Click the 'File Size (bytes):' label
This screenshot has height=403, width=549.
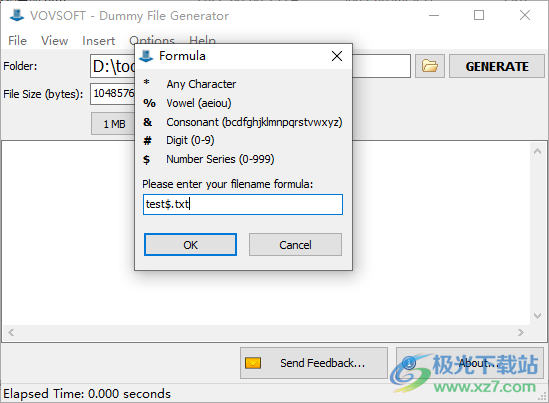click(x=43, y=94)
